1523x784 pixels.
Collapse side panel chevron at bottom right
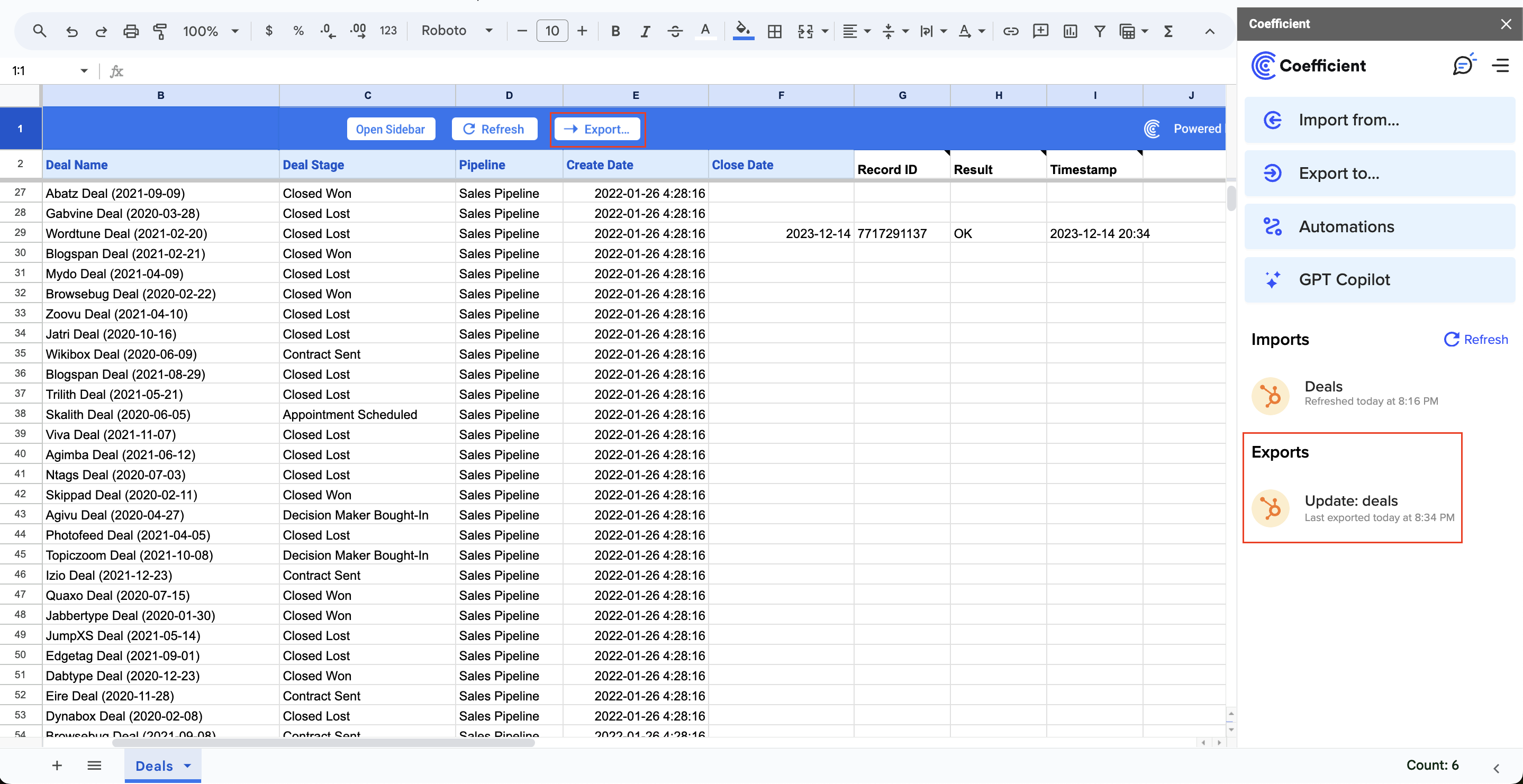pos(1497,768)
